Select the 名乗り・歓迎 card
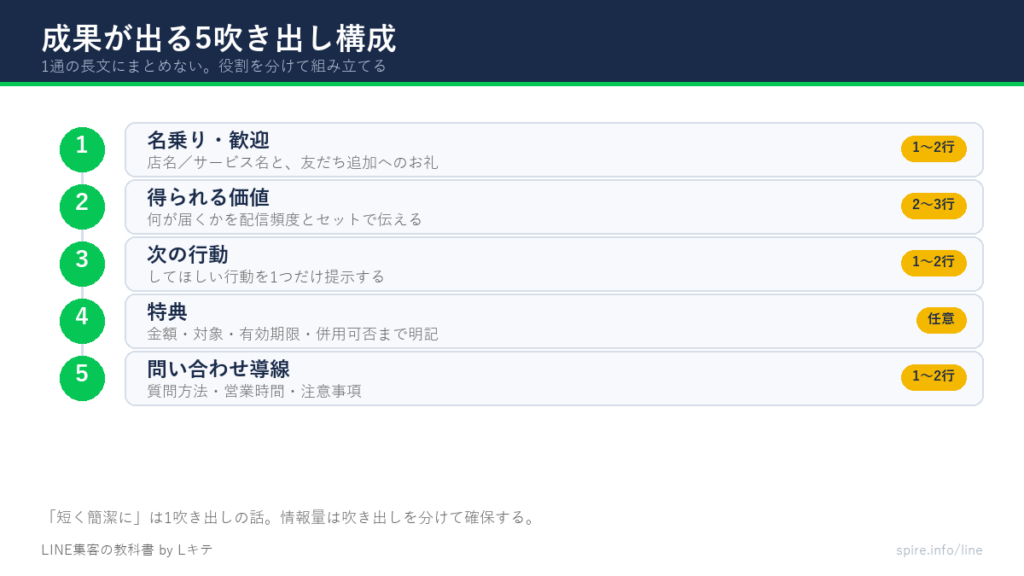Viewport: 1024px width, 576px height. point(554,150)
